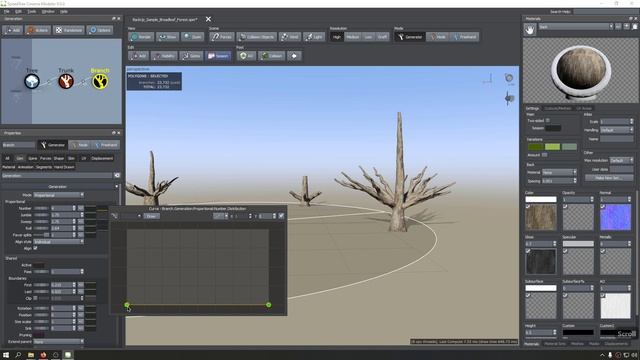
Task: Collapse the Generation section header arrow
Action: pyautogui.click(x=117, y=187)
